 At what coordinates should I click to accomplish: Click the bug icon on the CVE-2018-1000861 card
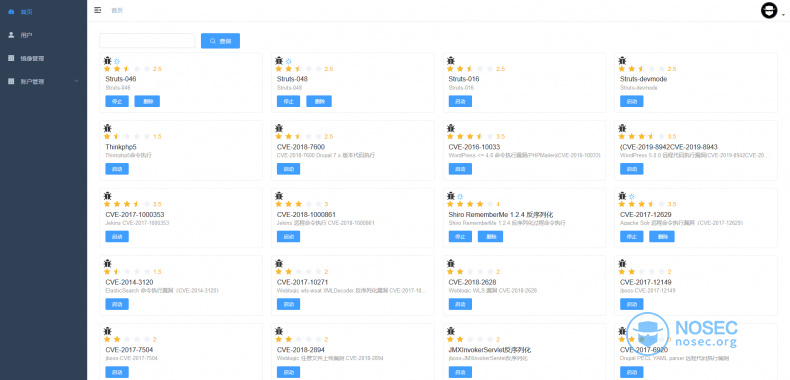(279, 196)
